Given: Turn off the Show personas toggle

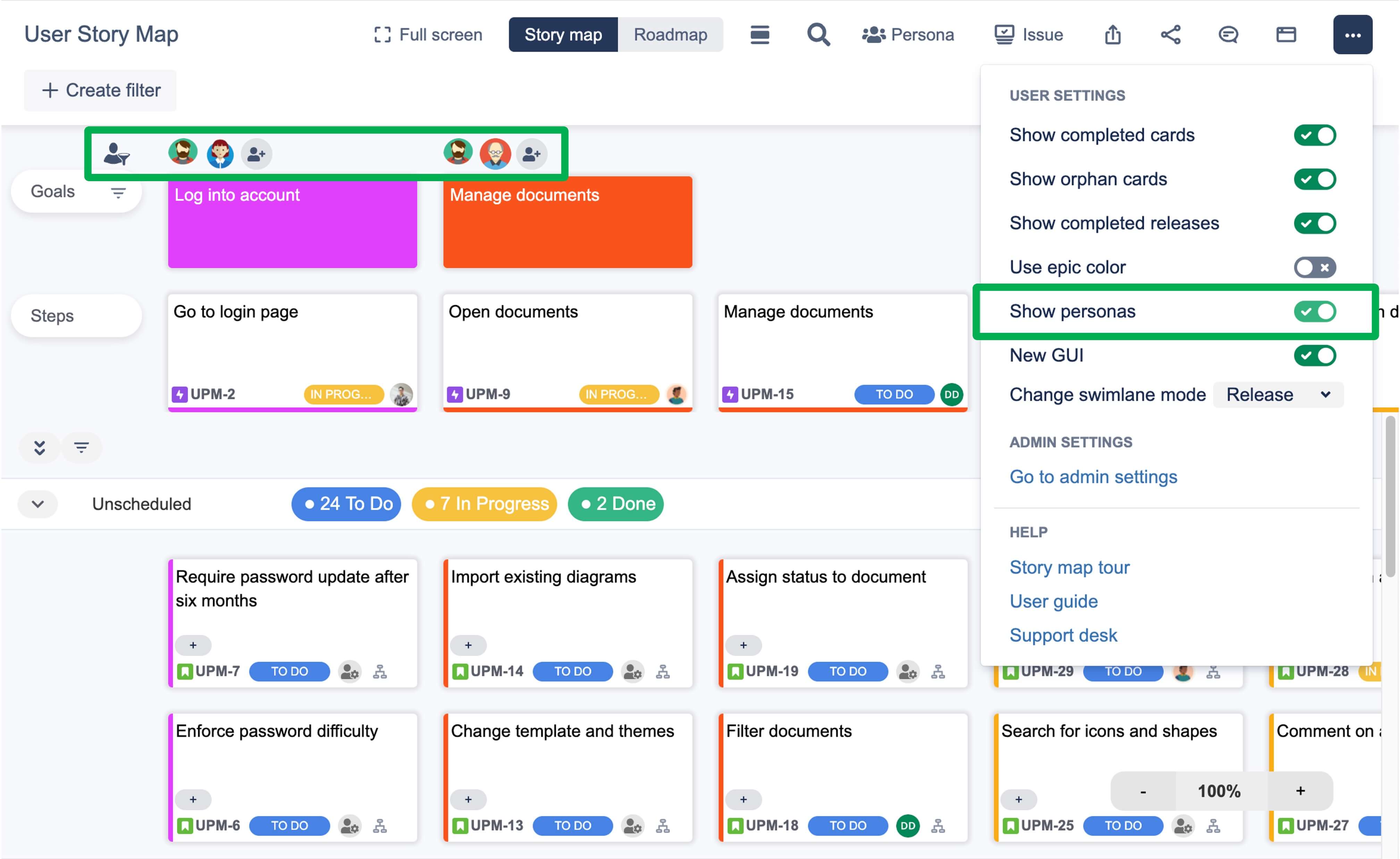Looking at the screenshot, I should point(1314,311).
